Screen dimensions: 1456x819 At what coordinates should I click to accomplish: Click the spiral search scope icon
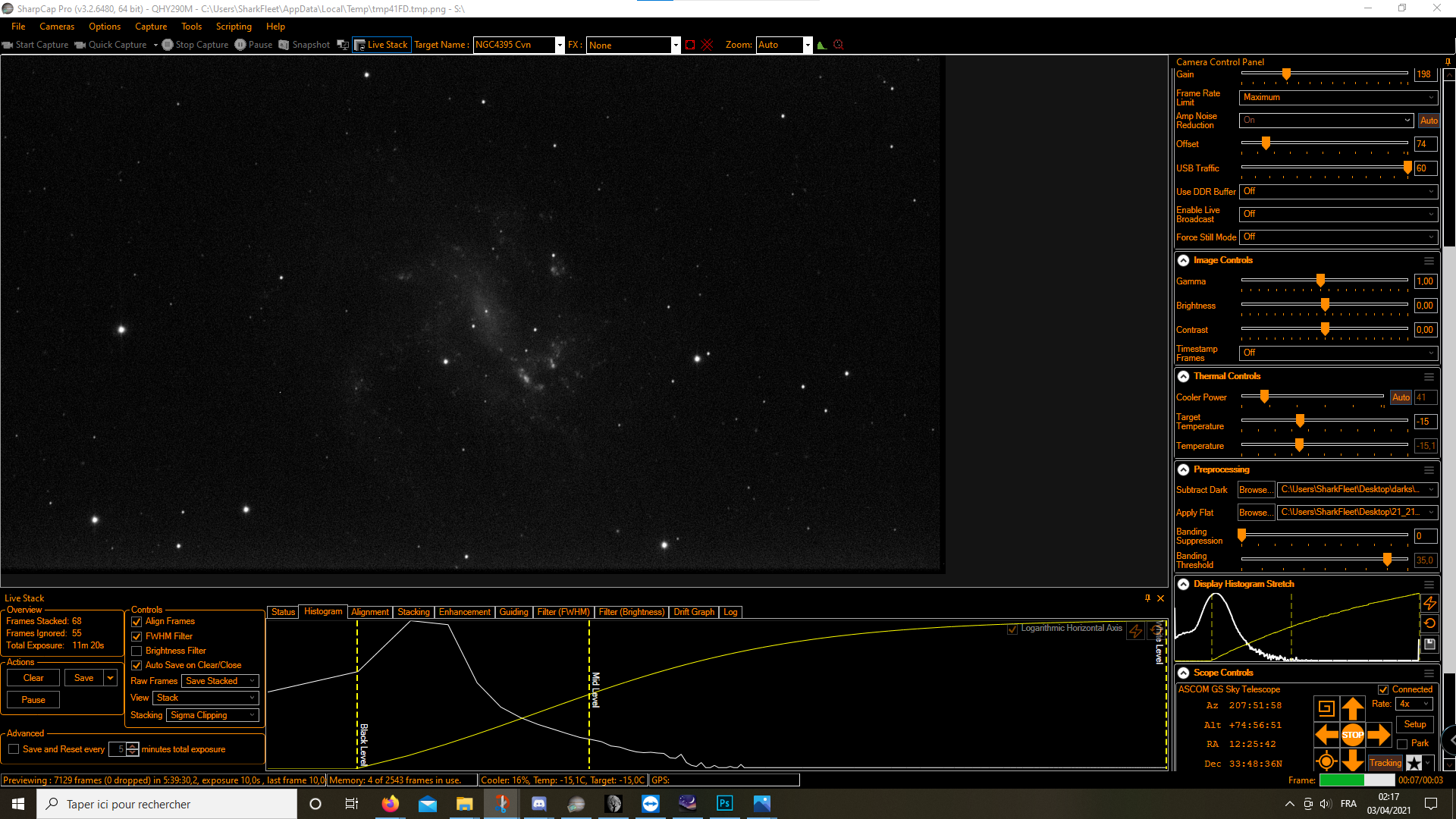(x=1326, y=708)
